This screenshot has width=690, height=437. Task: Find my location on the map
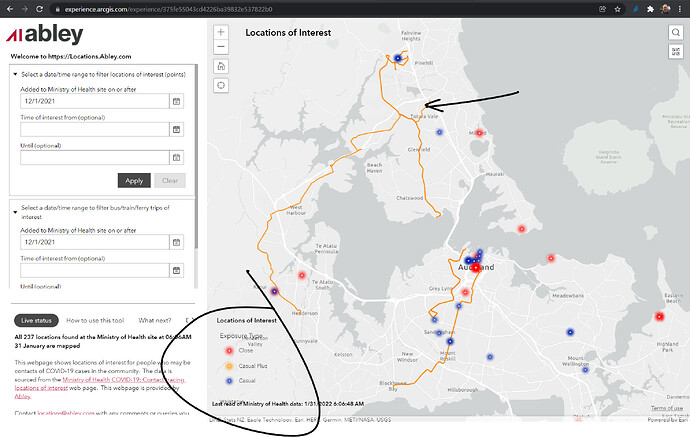tap(221, 86)
